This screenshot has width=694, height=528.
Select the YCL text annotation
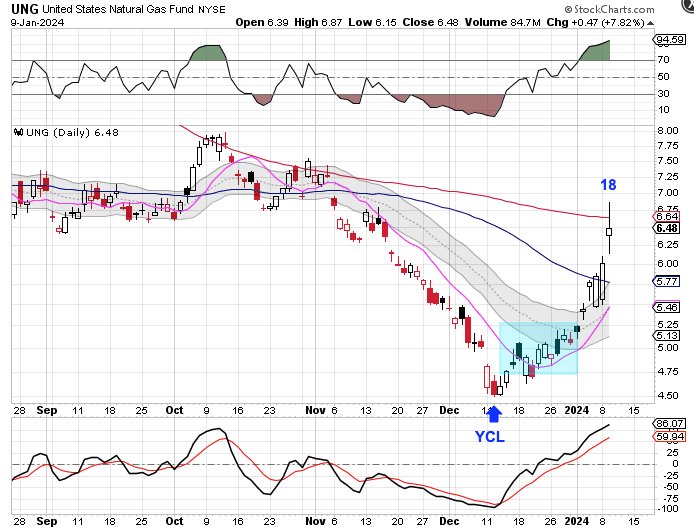click(x=492, y=436)
